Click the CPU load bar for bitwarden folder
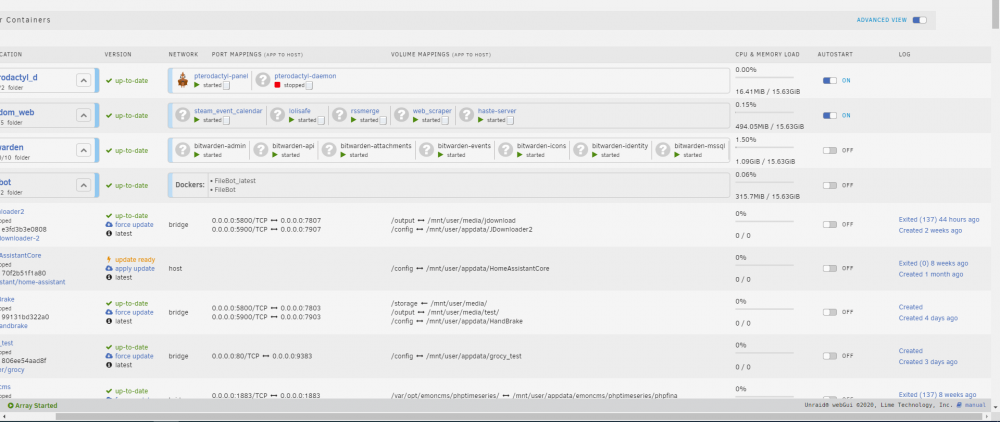The height and width of the screenshot is (422, 1000). pyautogui.click(x=764, y=149)
